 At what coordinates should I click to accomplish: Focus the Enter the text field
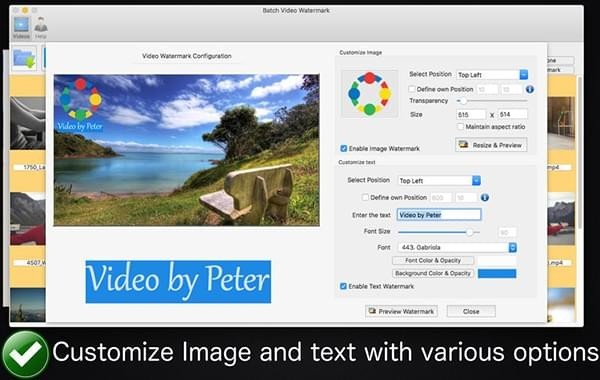tap(439, 215)
